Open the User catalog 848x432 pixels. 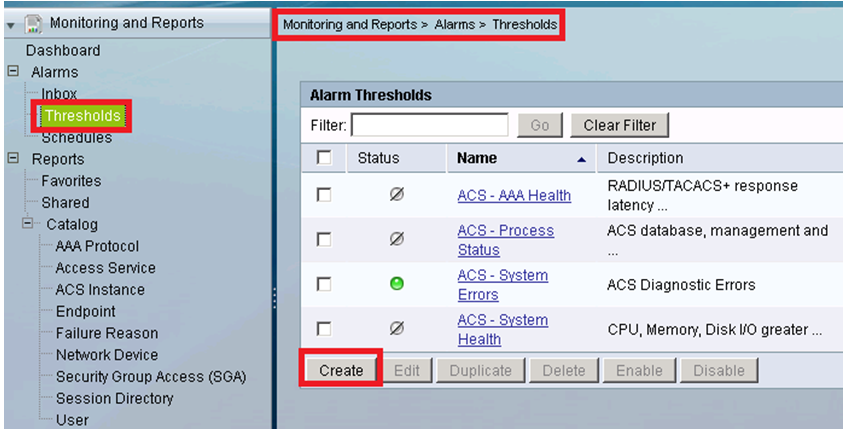72,420
